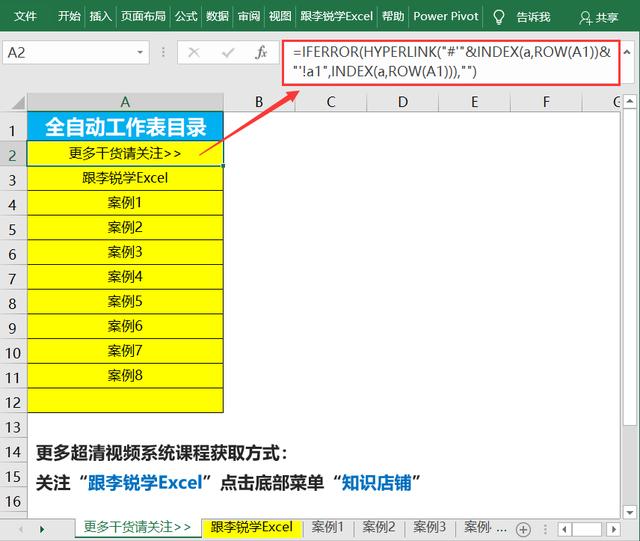Switch to sheet tab 案例3
This screenshot has height=541, width=640.
(429, 527)
